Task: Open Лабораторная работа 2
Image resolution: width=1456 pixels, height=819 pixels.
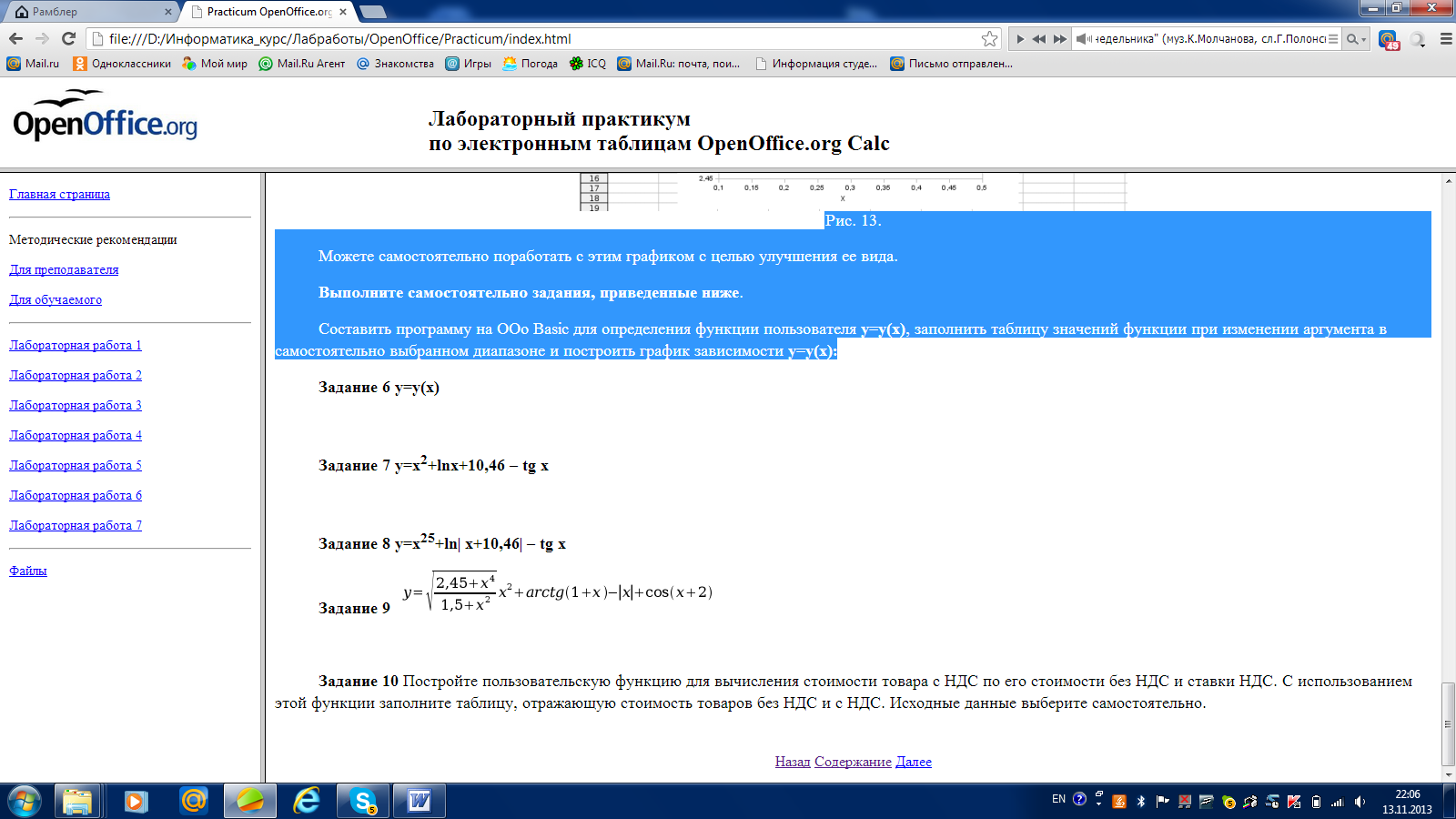Action: click(x=76, y=375)
